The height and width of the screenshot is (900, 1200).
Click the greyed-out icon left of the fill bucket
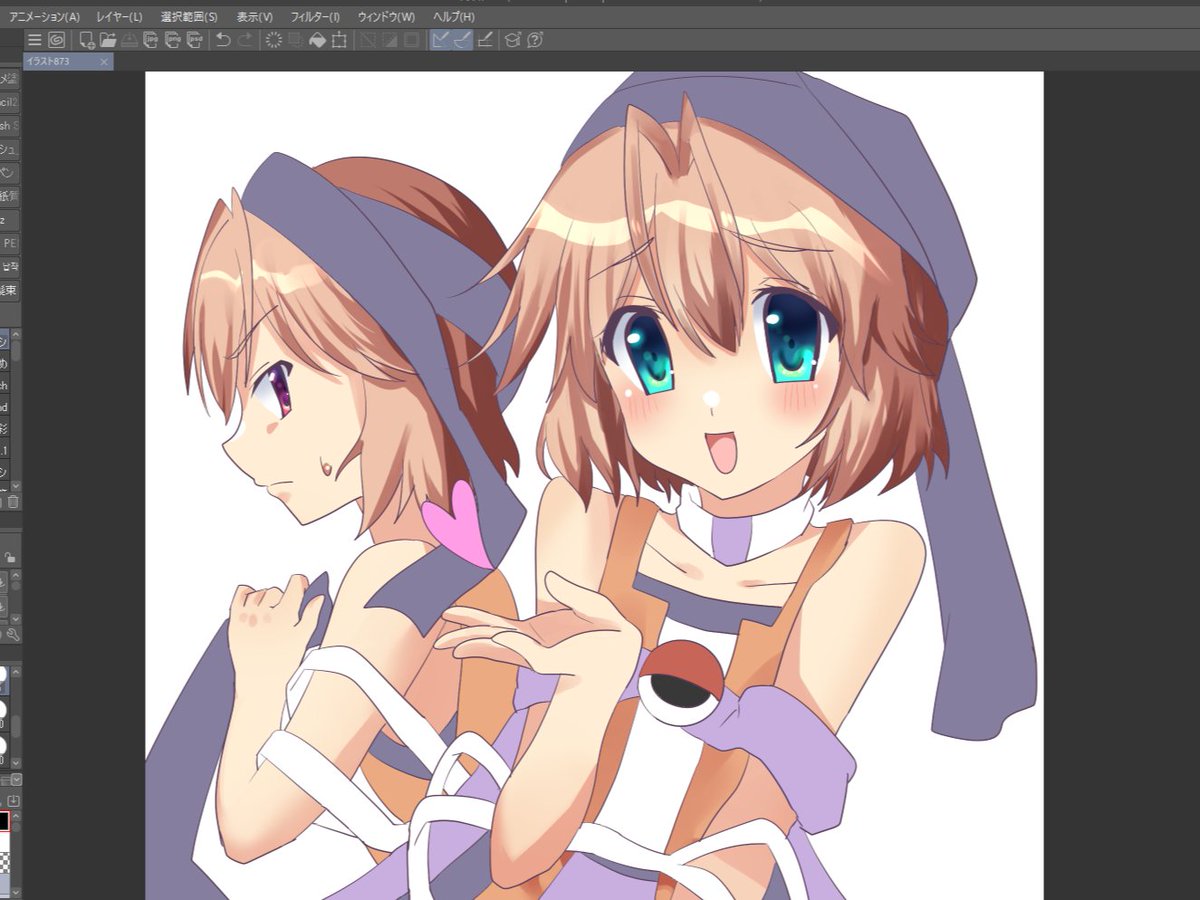(x=295, y=40)
